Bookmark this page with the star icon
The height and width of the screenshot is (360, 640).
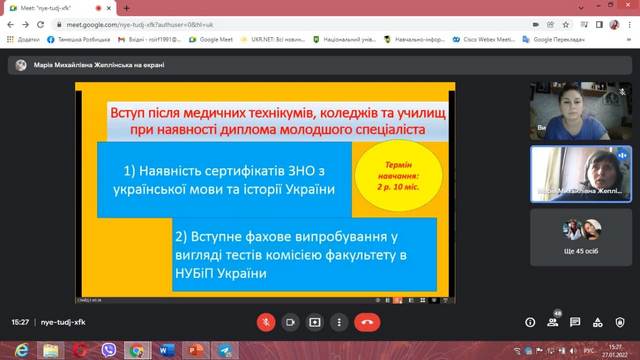click(x=566, y=25)
